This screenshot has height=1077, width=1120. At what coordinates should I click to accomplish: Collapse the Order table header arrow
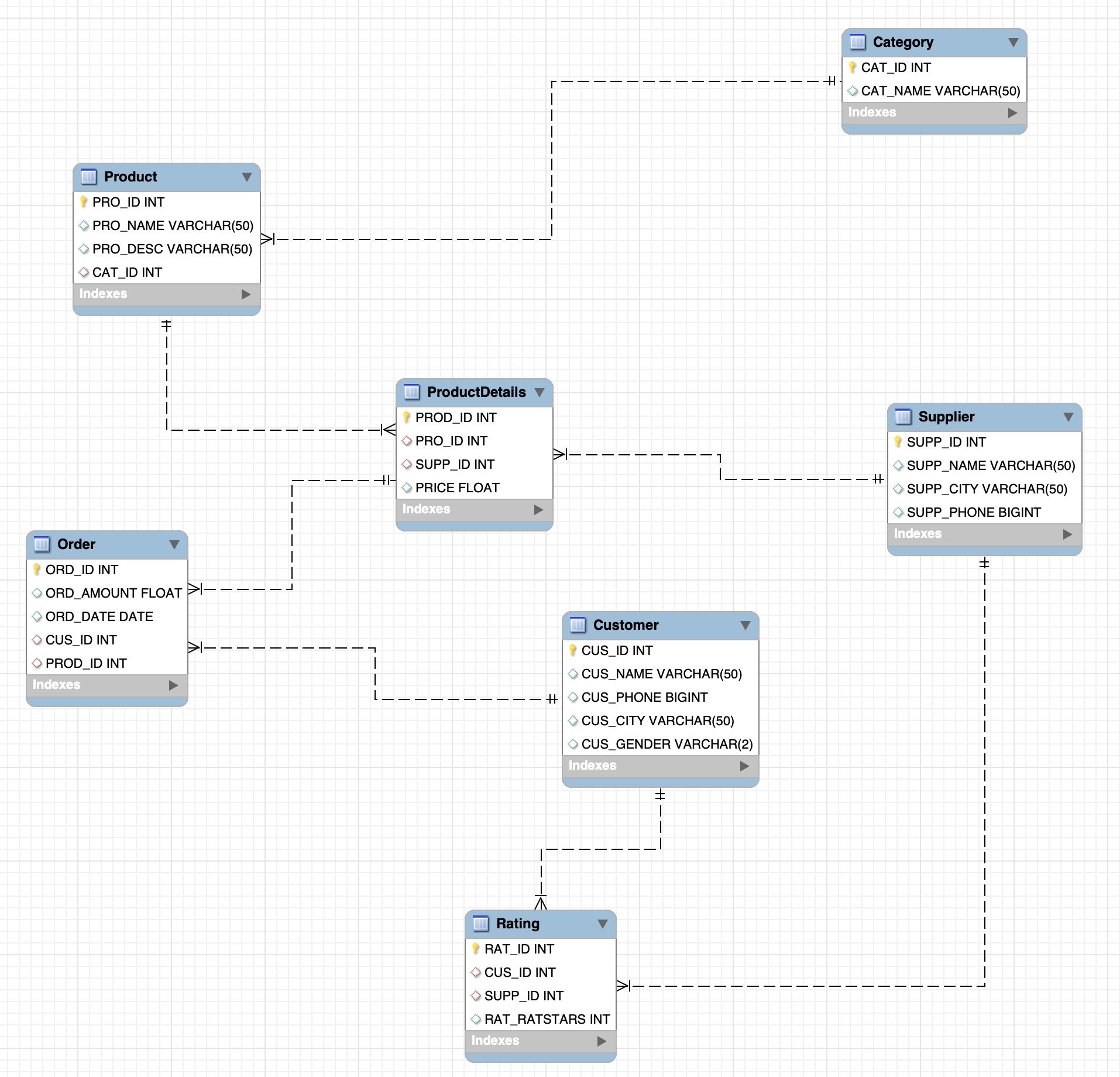(174, 545)
